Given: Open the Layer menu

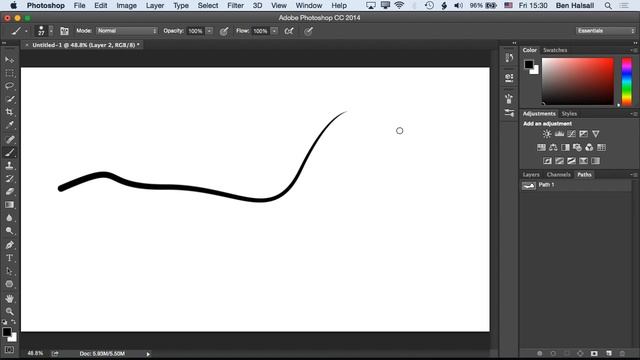Looking at the screenshot, I should 155,6.
